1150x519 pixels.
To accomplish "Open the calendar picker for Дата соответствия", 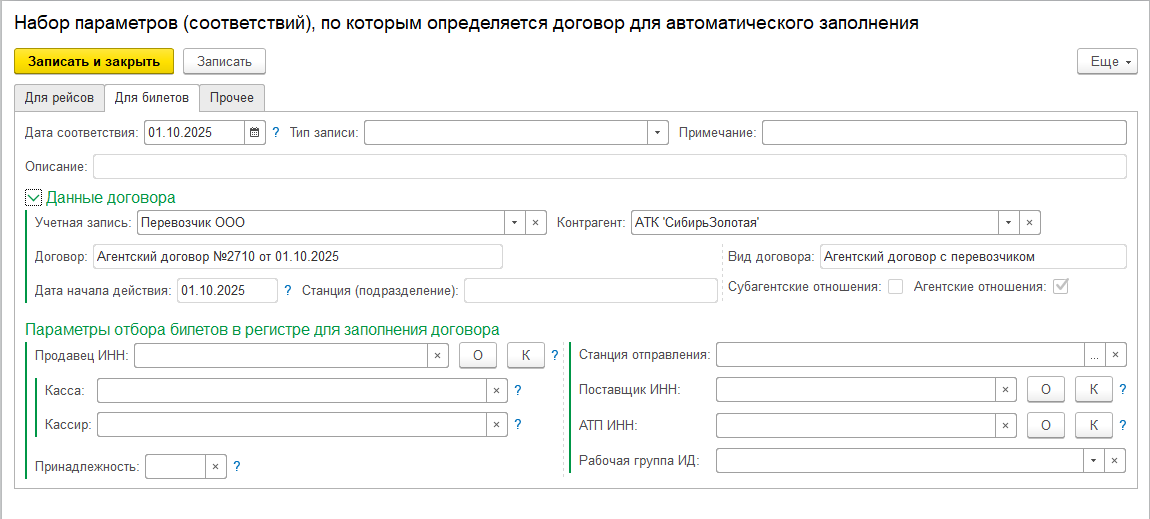I will 255,133.
